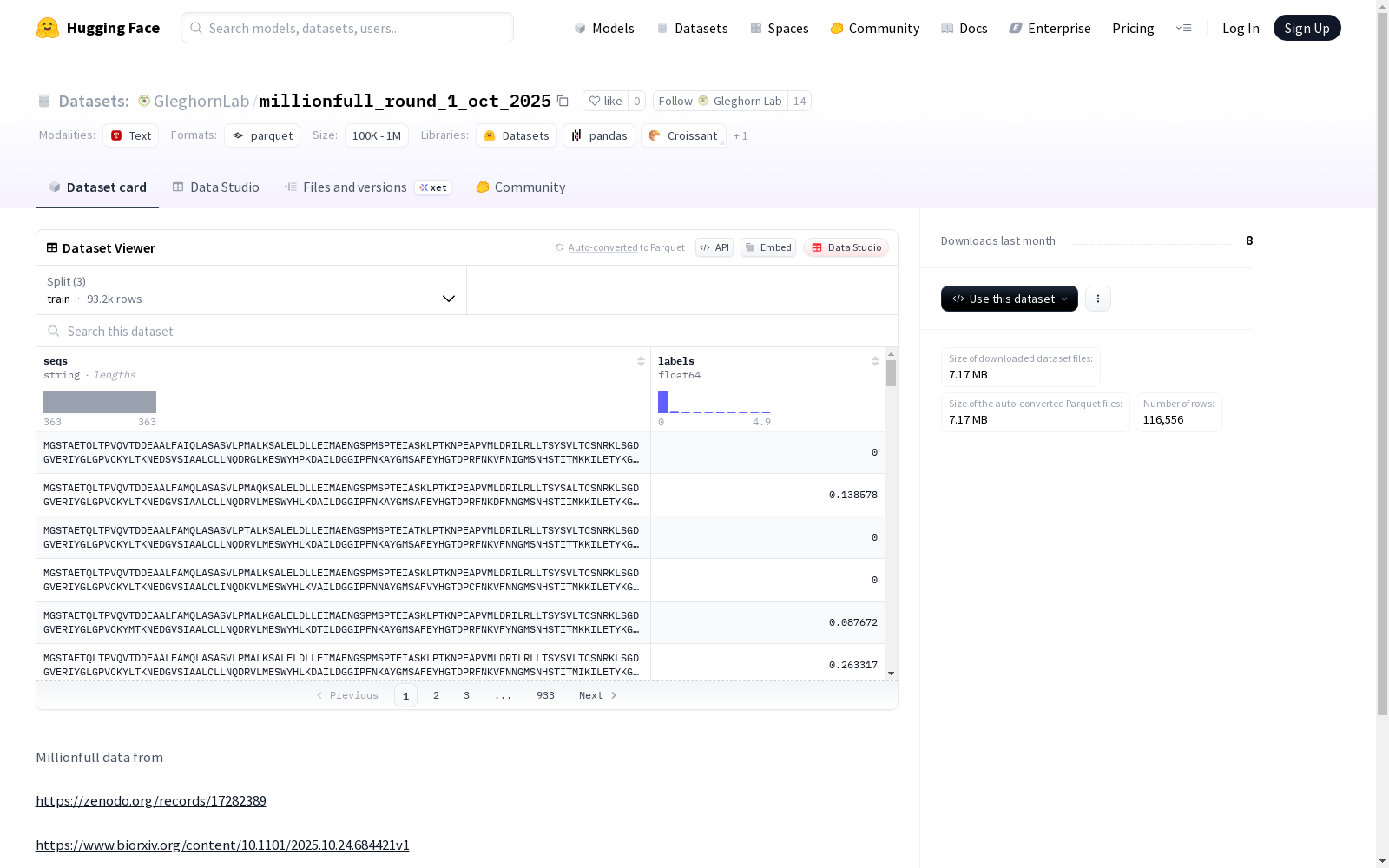
Task: Open Docs in the top navigation
Action: click(964, 28)
